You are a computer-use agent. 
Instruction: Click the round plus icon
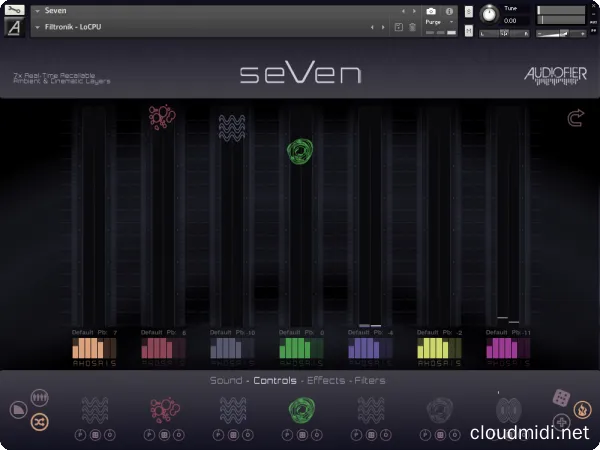click(561, 422)
